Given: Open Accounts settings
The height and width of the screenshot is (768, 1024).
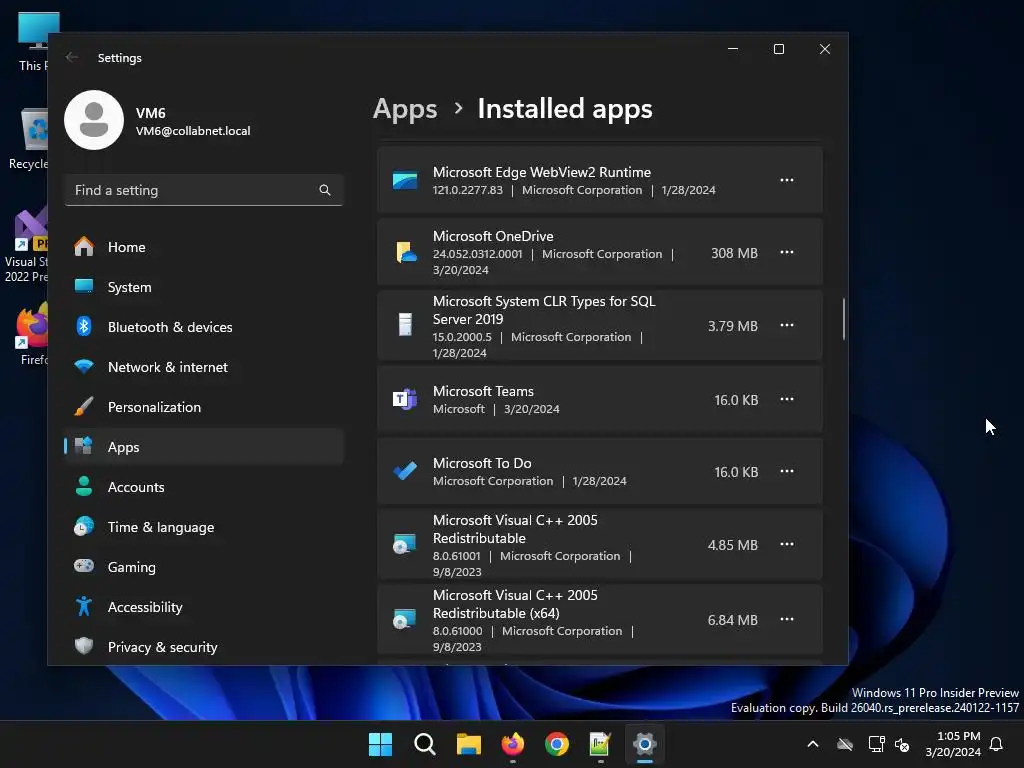Looking at the screenshot, I should pos(204,487).
